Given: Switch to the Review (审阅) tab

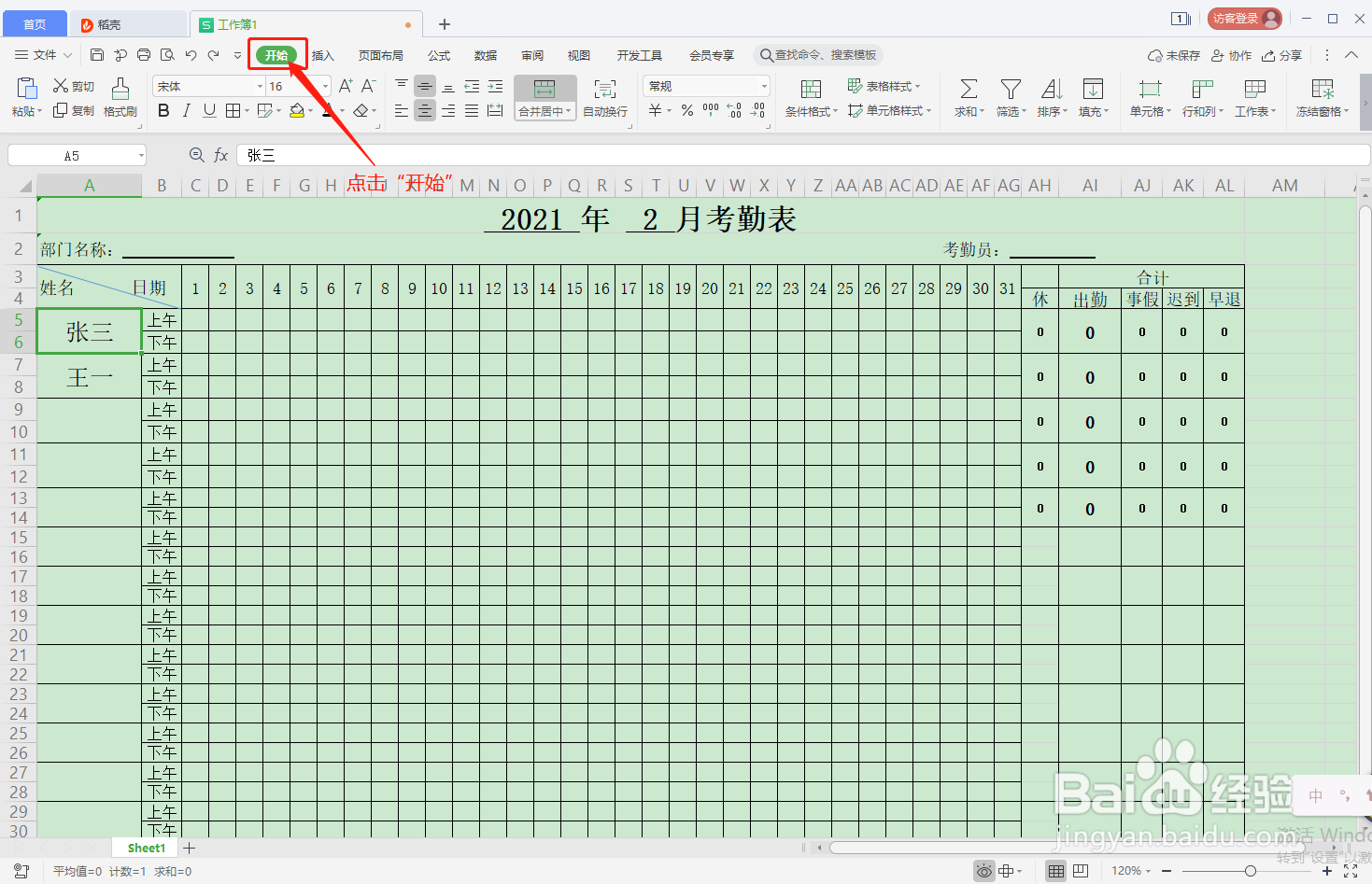Looking at the screenshot, I should point(532,55).
